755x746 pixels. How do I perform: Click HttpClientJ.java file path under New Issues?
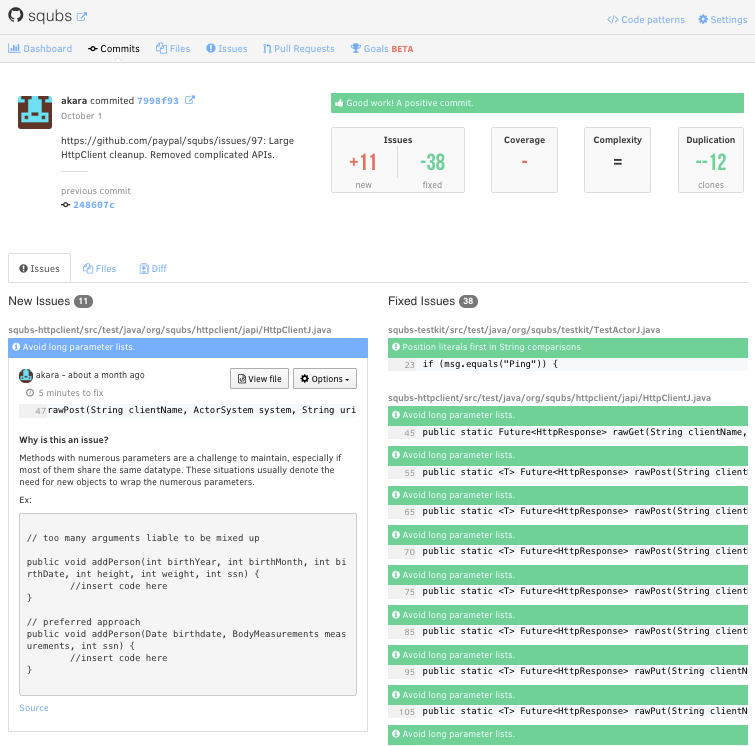click(x=169, y=330)
